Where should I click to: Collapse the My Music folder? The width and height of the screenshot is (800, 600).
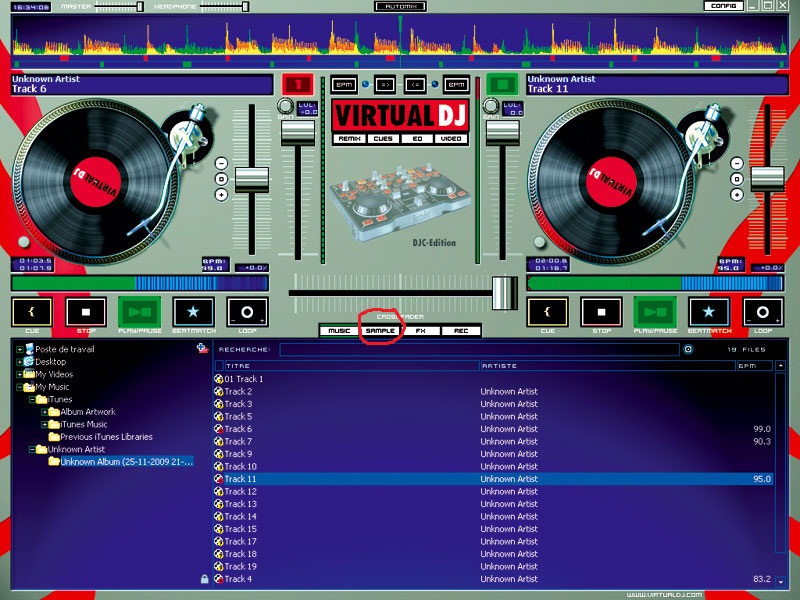[x=19, y=387]
